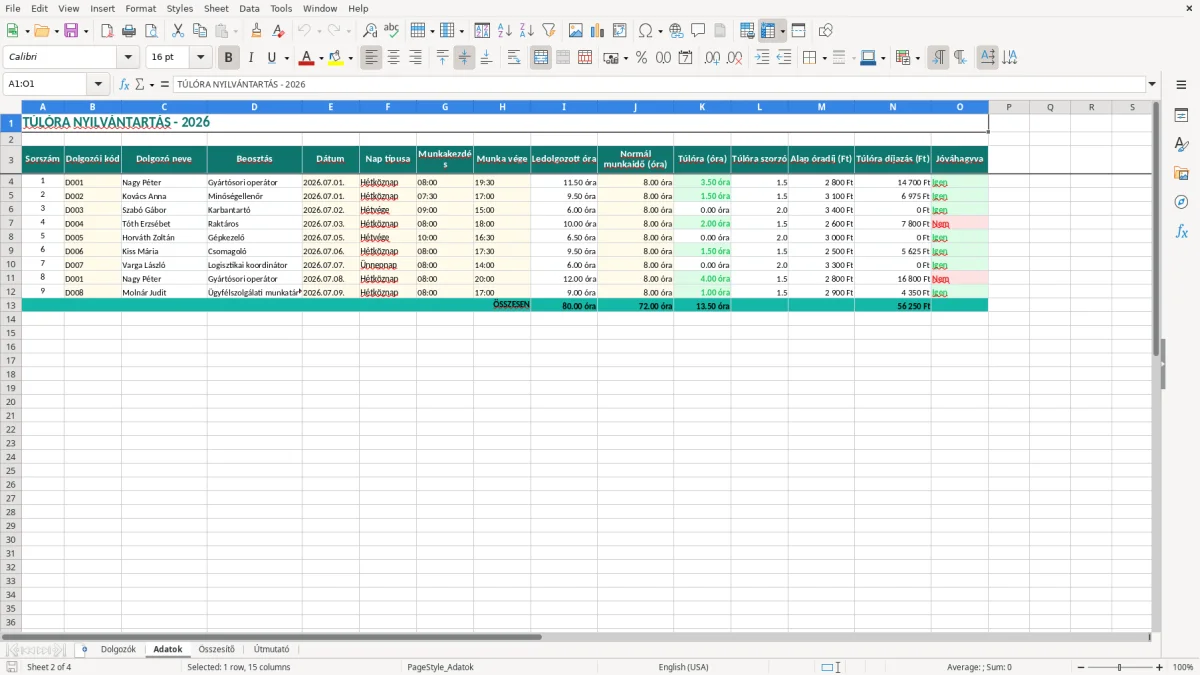Format cell as date

point(685,58)
